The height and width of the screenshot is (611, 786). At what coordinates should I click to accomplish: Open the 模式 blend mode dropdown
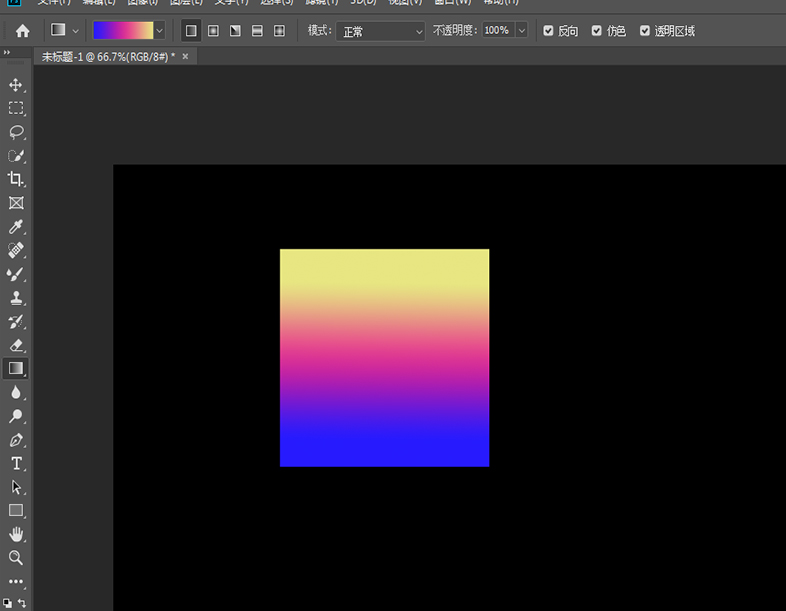click(380, 31)
